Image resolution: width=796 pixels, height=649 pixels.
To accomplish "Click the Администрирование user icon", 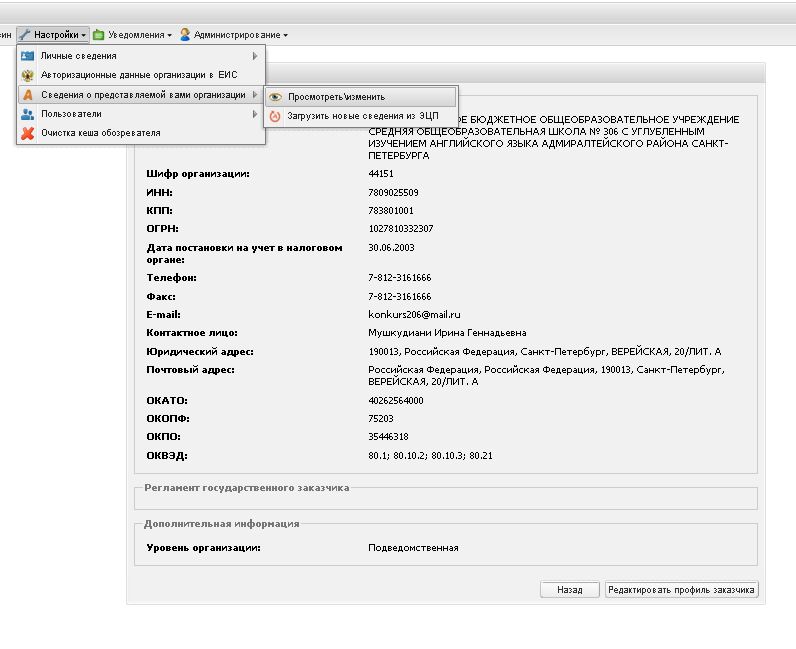I will tap(185, 35).
